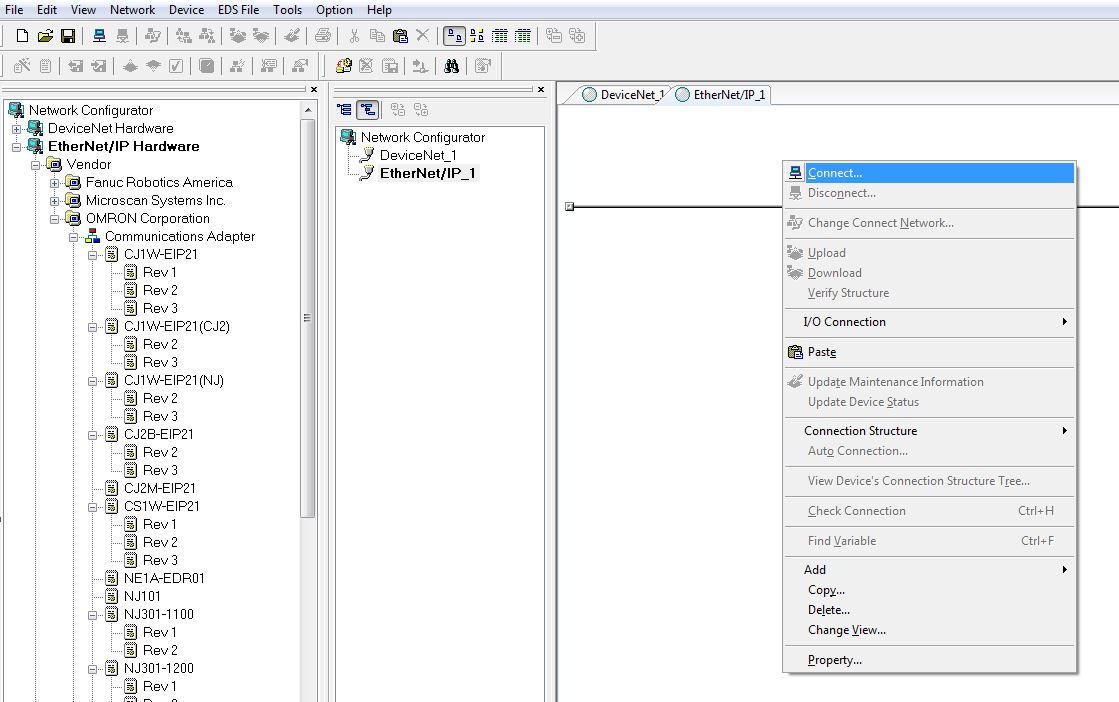Toggle the Small Icons view button
Screen dimensions: 1119x702
[x=477, y=36]
